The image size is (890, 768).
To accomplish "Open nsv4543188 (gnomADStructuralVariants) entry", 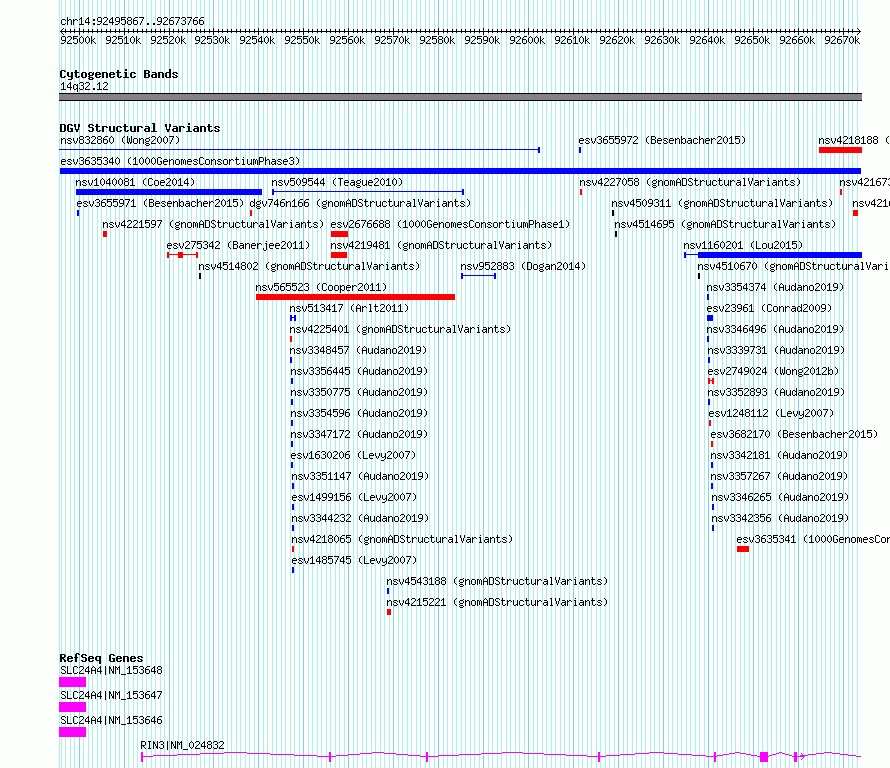I will tap(497, 581).
